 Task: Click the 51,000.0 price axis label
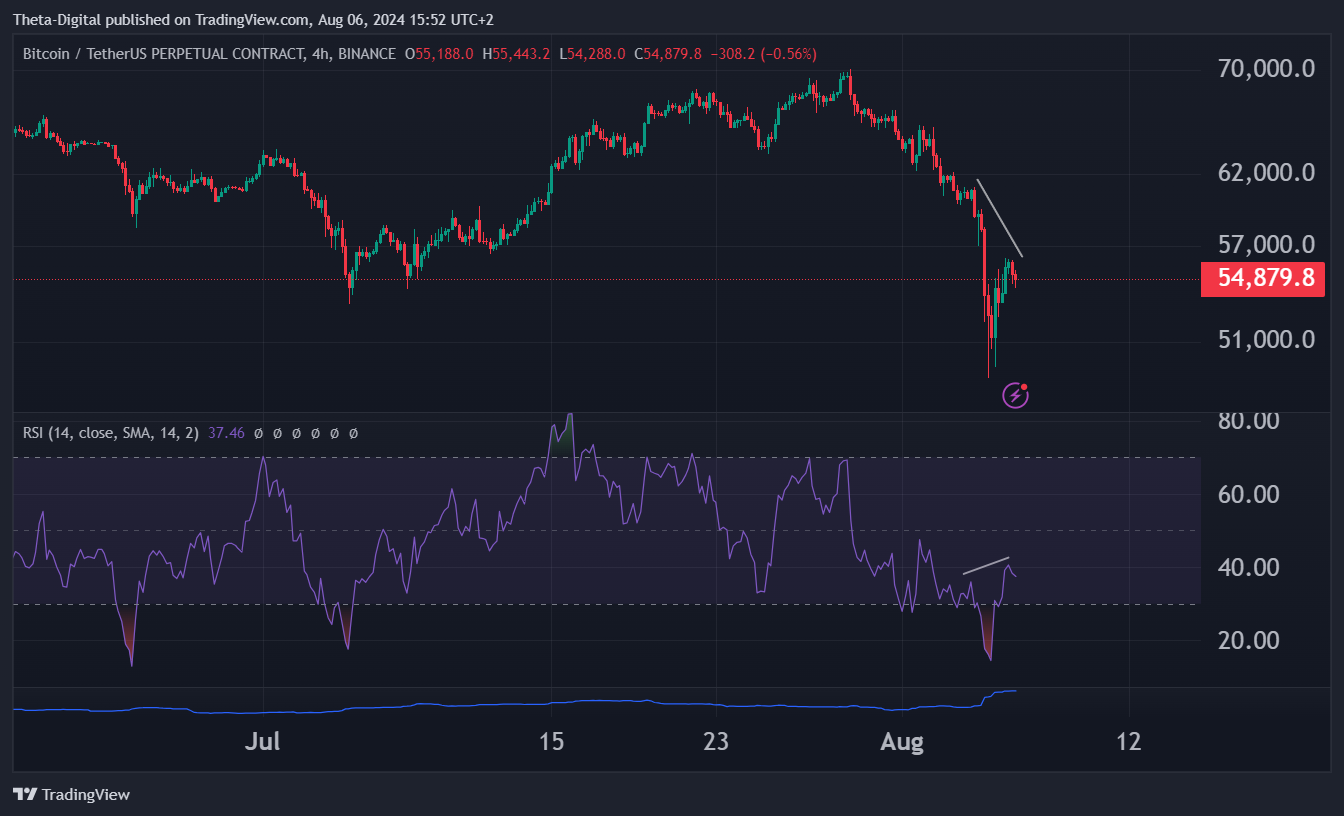coord(1266,339)
